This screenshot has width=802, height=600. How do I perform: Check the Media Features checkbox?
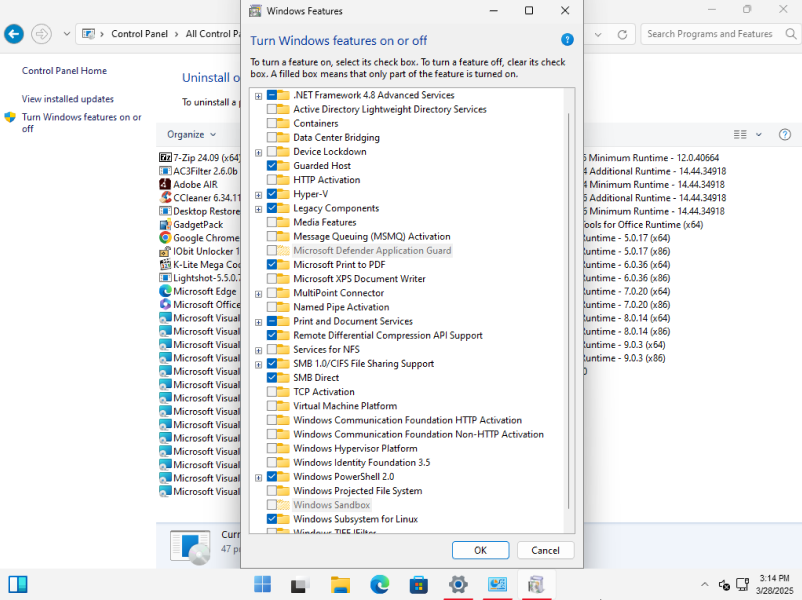pyautogui.click(x=272, y=223)
